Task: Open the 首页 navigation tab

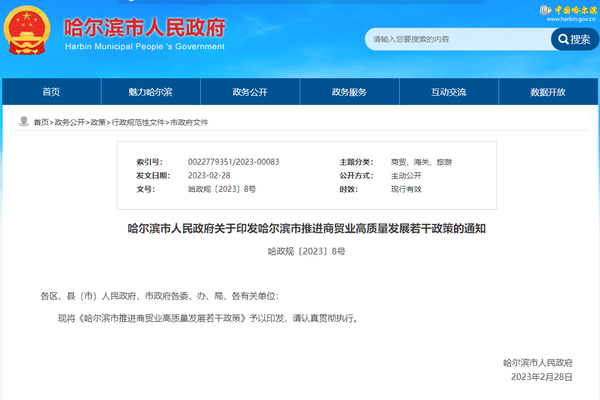Action: point(51,92)
